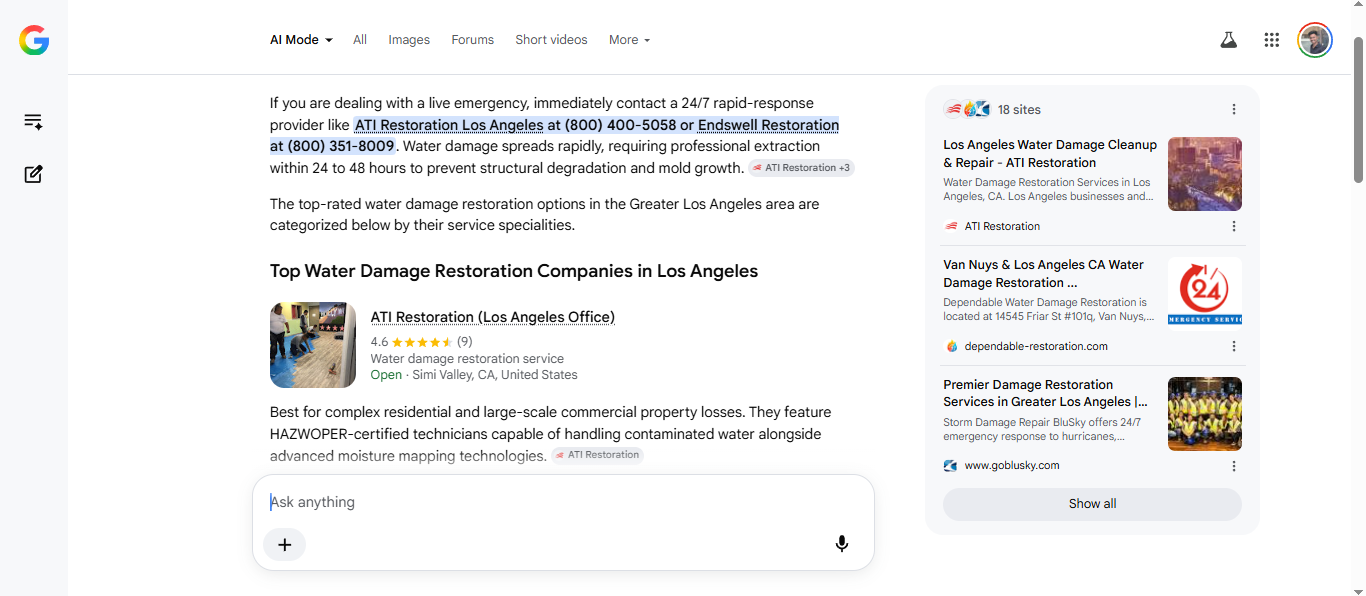This screenshot has height=596, width=1366.
Task: Open three-dot menu beside 18 sites
Action: tap(1234, 110)
